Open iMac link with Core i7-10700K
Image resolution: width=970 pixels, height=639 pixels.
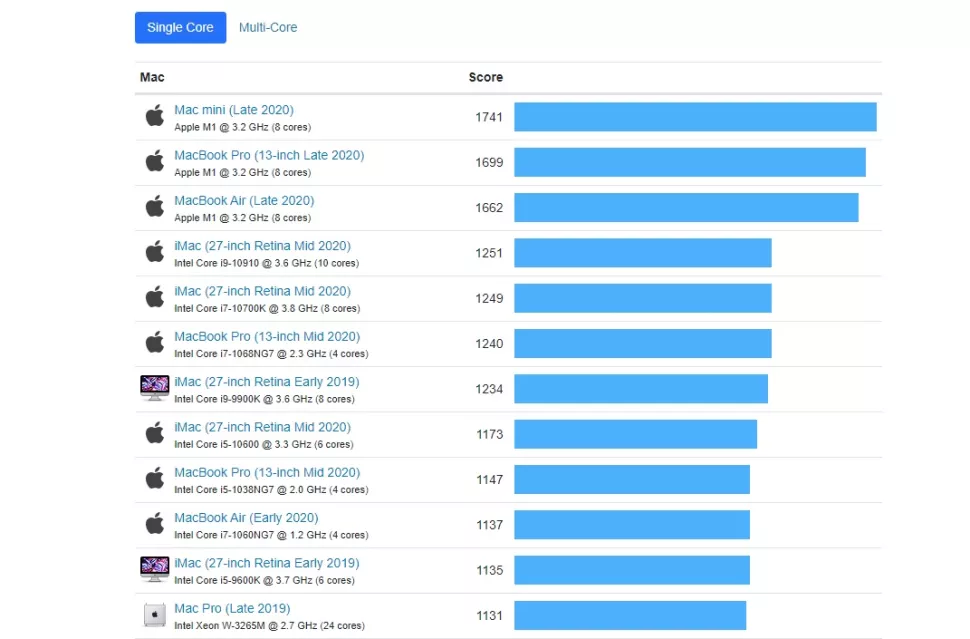pyautogui.click(x=262, y=291)
